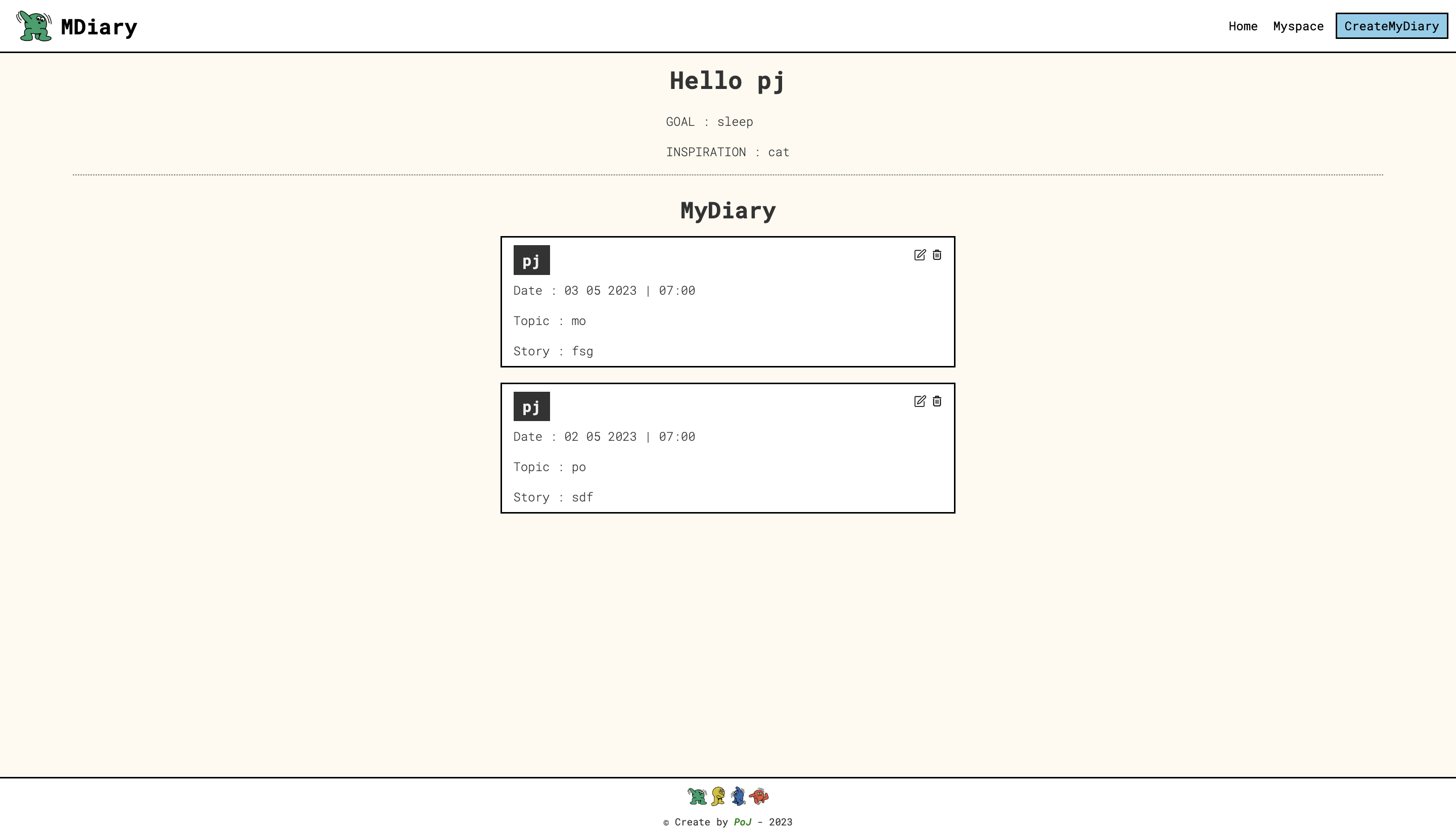1456x830 pixels.
Task: Click the MyDiary section heading
Action: pyautogui.click(x=727, y=210)
